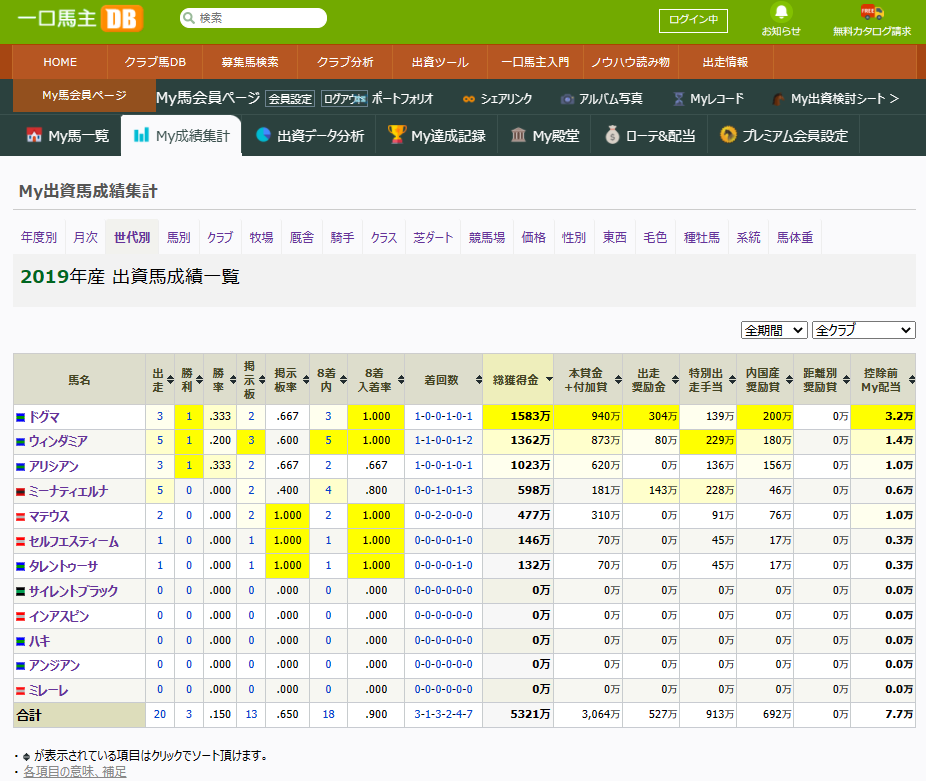Click the 会員設定 button
The height and width of the screenshot is (781, 926).
pyautogui.click(x=290, y=99)
